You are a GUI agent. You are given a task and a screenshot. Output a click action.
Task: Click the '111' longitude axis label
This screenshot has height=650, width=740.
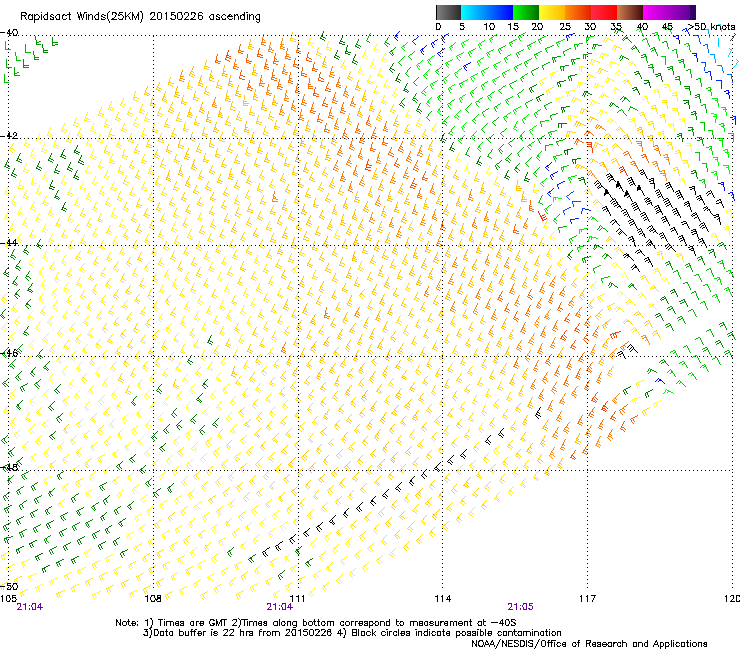click(297, 599)
